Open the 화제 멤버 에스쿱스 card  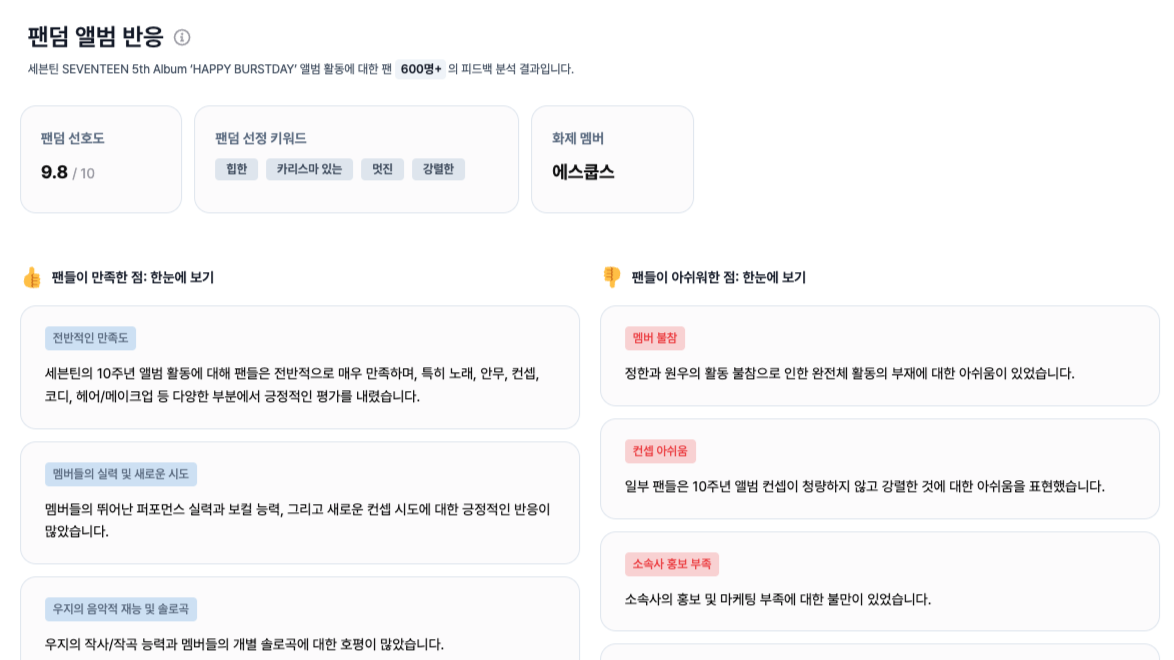click(611, 160)
